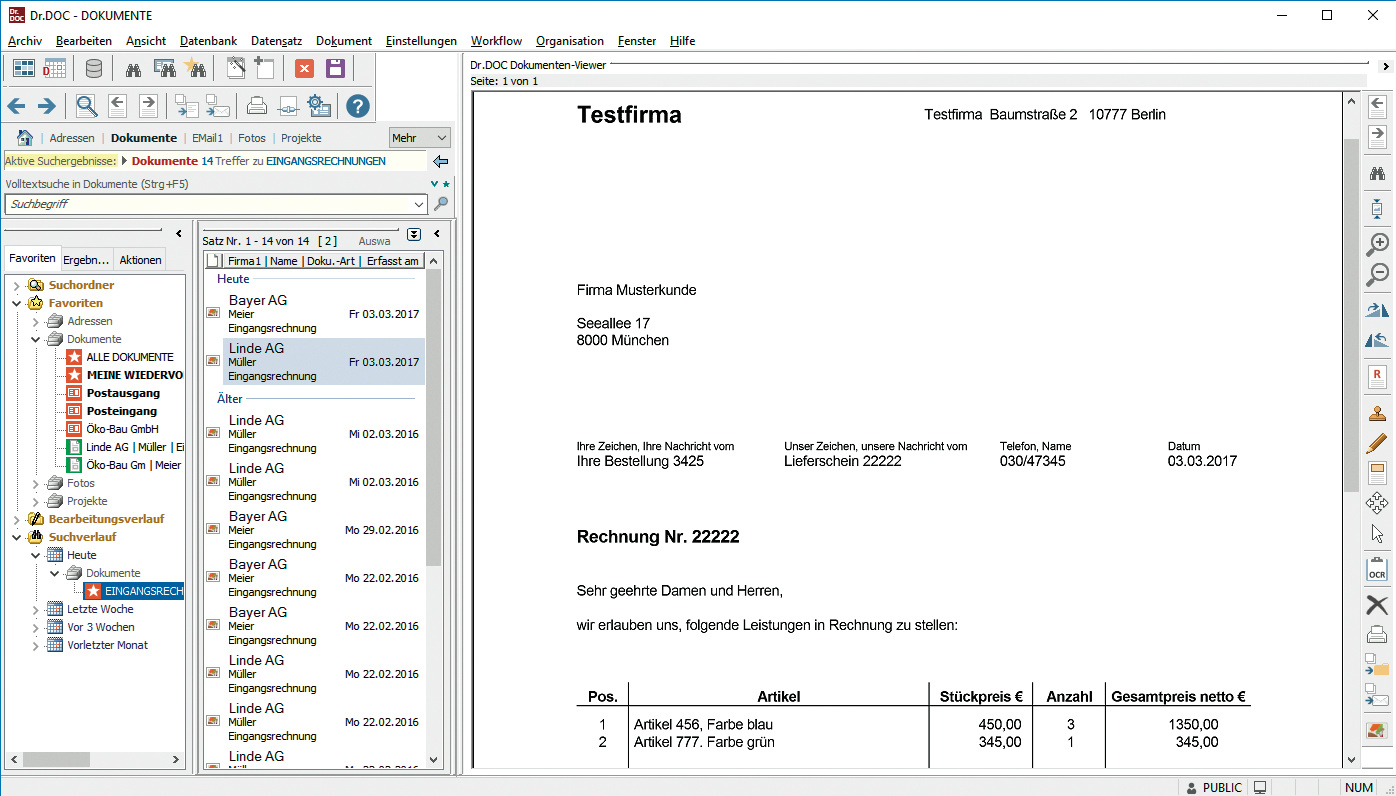Click the four-arrow move tool in viewer
This screenshot has width=1396, height=796.
1378,503
